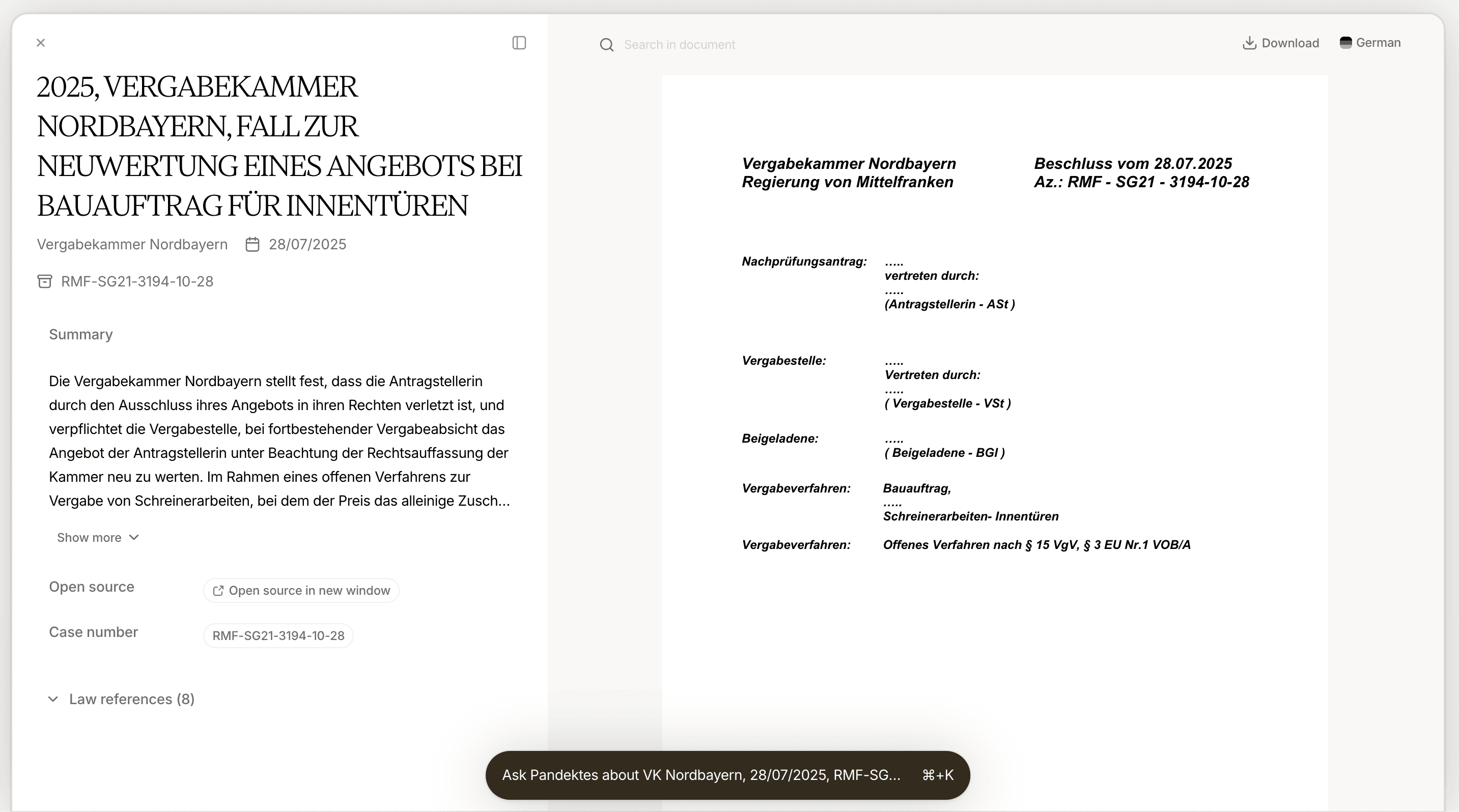Toggle the sidebar panel layout icon

click(519, 43)
